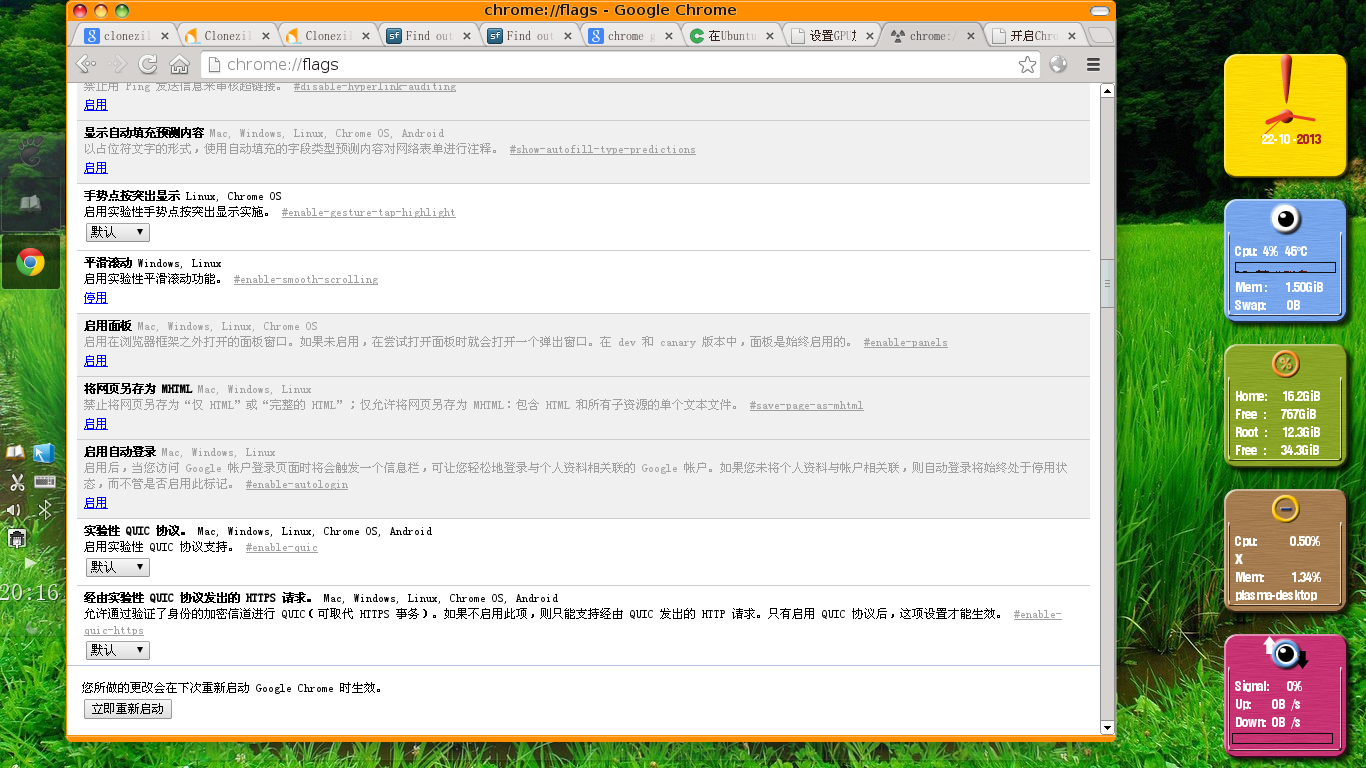Follow #disable-hyperlink-auditing anchor link

click(x=374, y=87)
